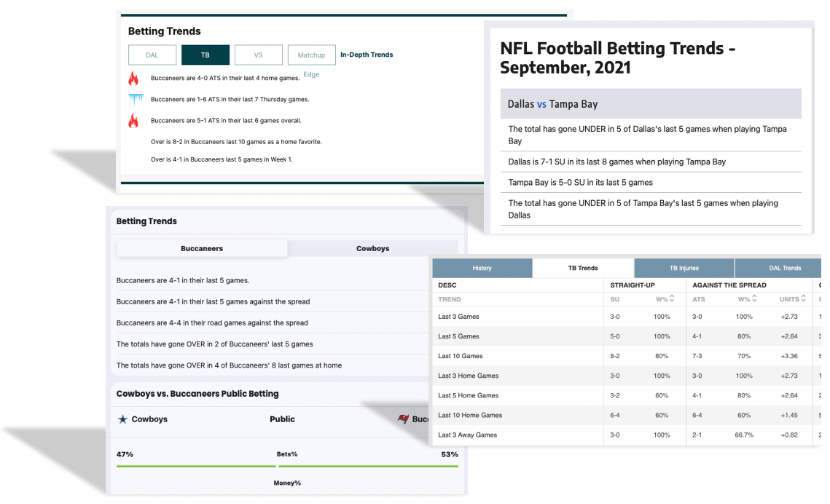Select the DAL team toggle button
The width and height of the screenshot is (830, 504).
pos(152,55)
